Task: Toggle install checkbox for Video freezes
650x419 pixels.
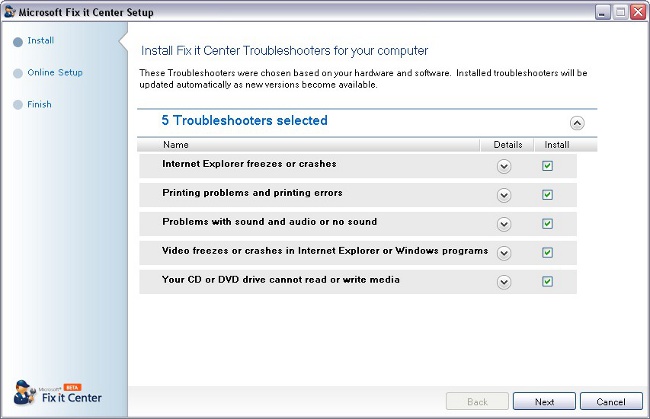Action: point(547,253)
